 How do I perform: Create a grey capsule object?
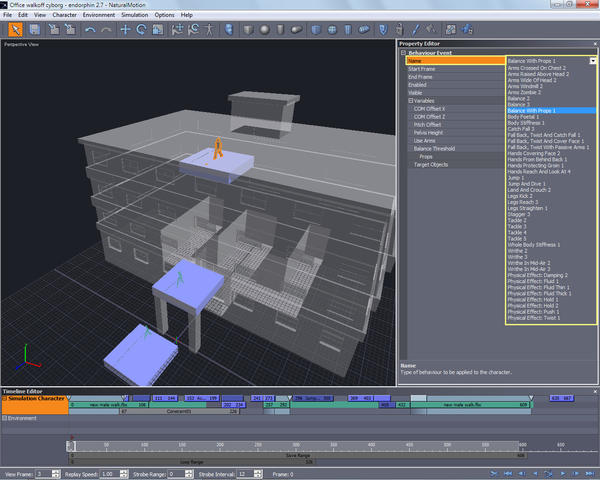coord(297,30)
